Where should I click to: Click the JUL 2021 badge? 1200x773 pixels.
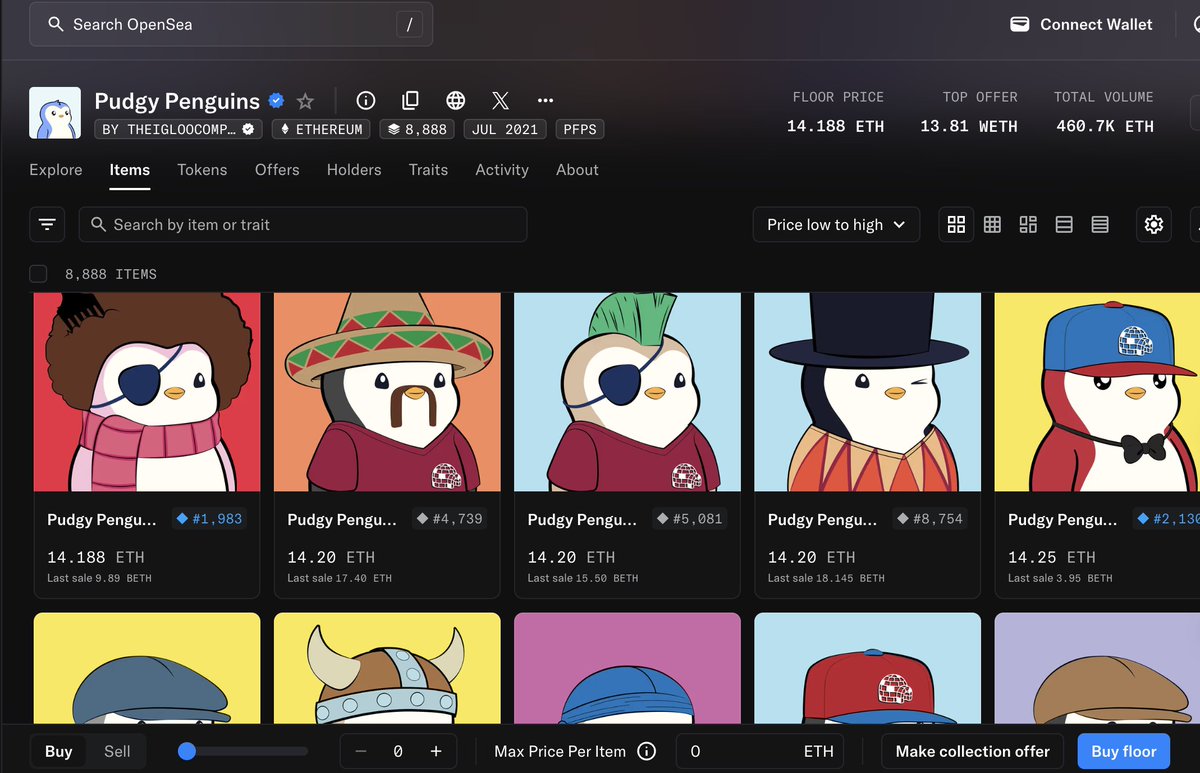(x=505, y=129)
